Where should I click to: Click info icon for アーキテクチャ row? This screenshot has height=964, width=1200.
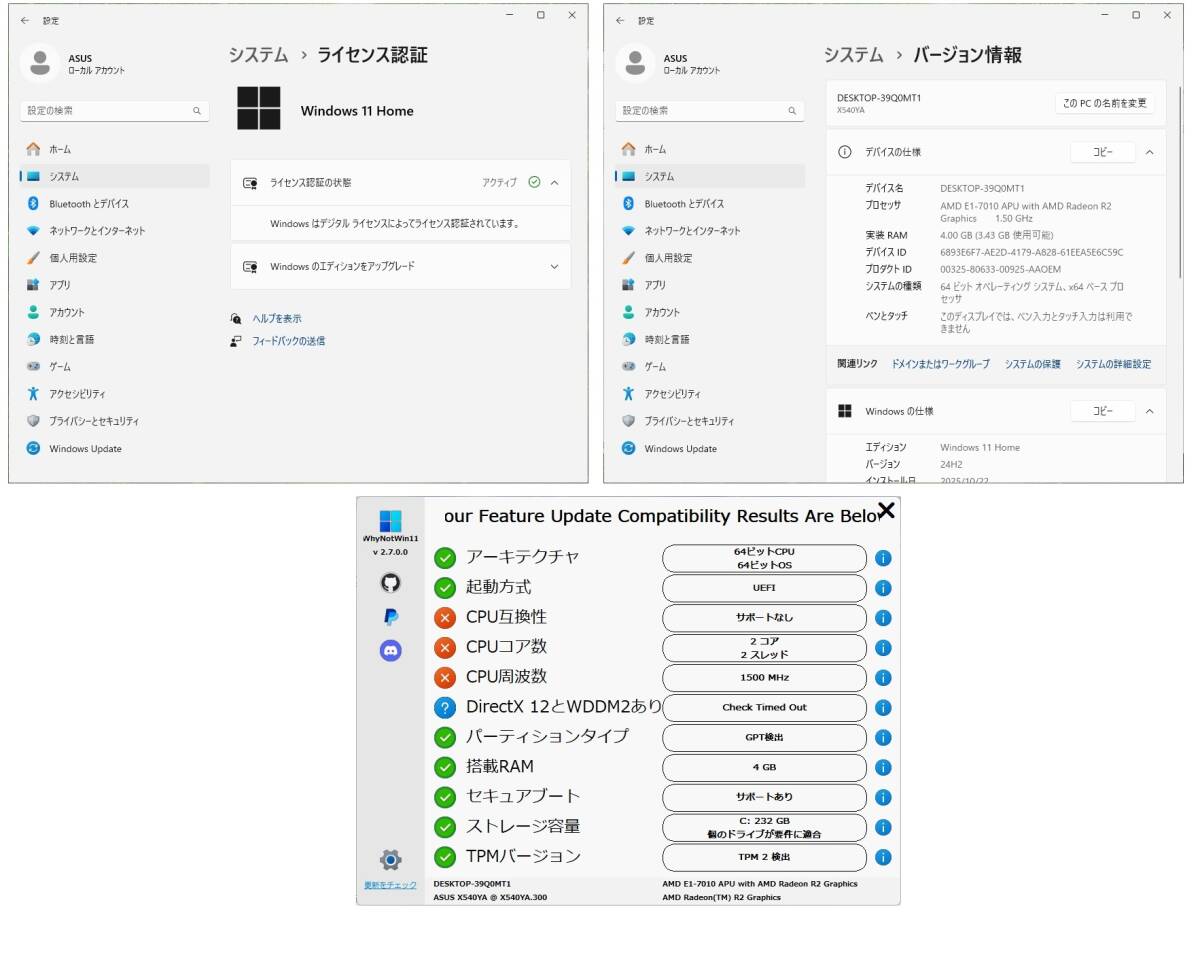pos(883,559)
